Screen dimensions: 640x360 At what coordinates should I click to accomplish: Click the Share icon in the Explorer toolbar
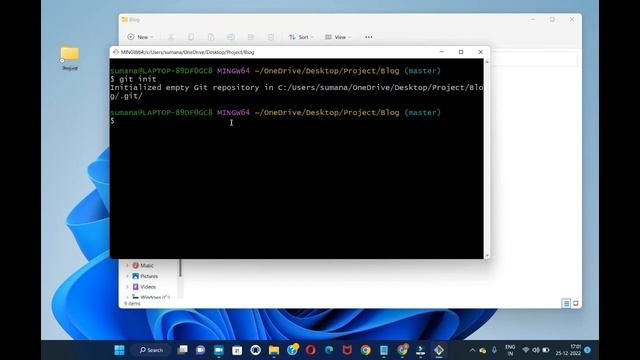coord(251,37)
